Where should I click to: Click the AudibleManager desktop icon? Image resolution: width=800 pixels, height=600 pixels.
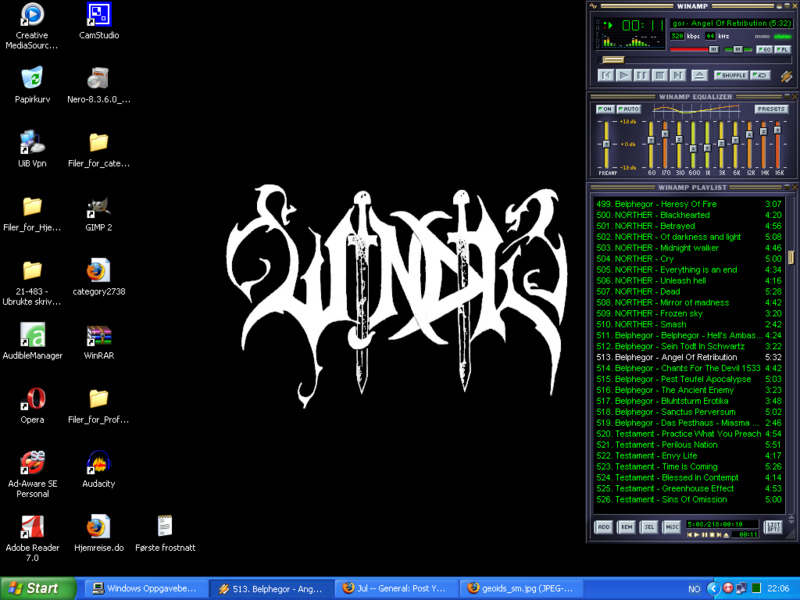pos(32,341)
